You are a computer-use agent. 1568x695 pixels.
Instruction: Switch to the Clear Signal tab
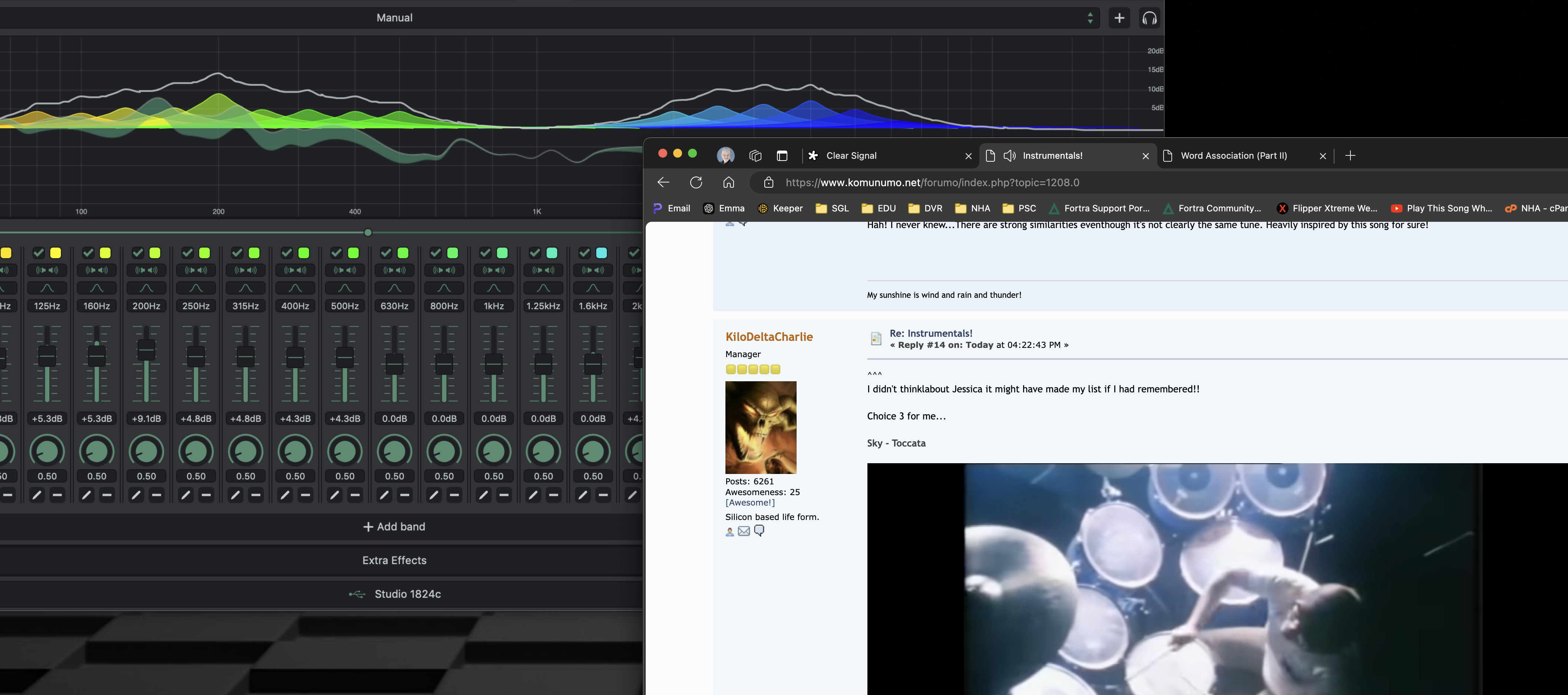tap(851, 156)
